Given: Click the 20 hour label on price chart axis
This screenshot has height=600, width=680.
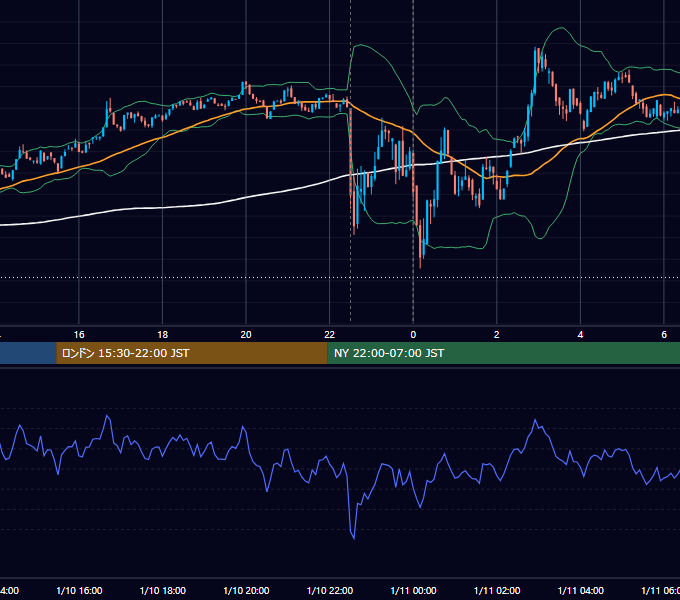Looking at the screenshot, I should [x=246, y=335].
